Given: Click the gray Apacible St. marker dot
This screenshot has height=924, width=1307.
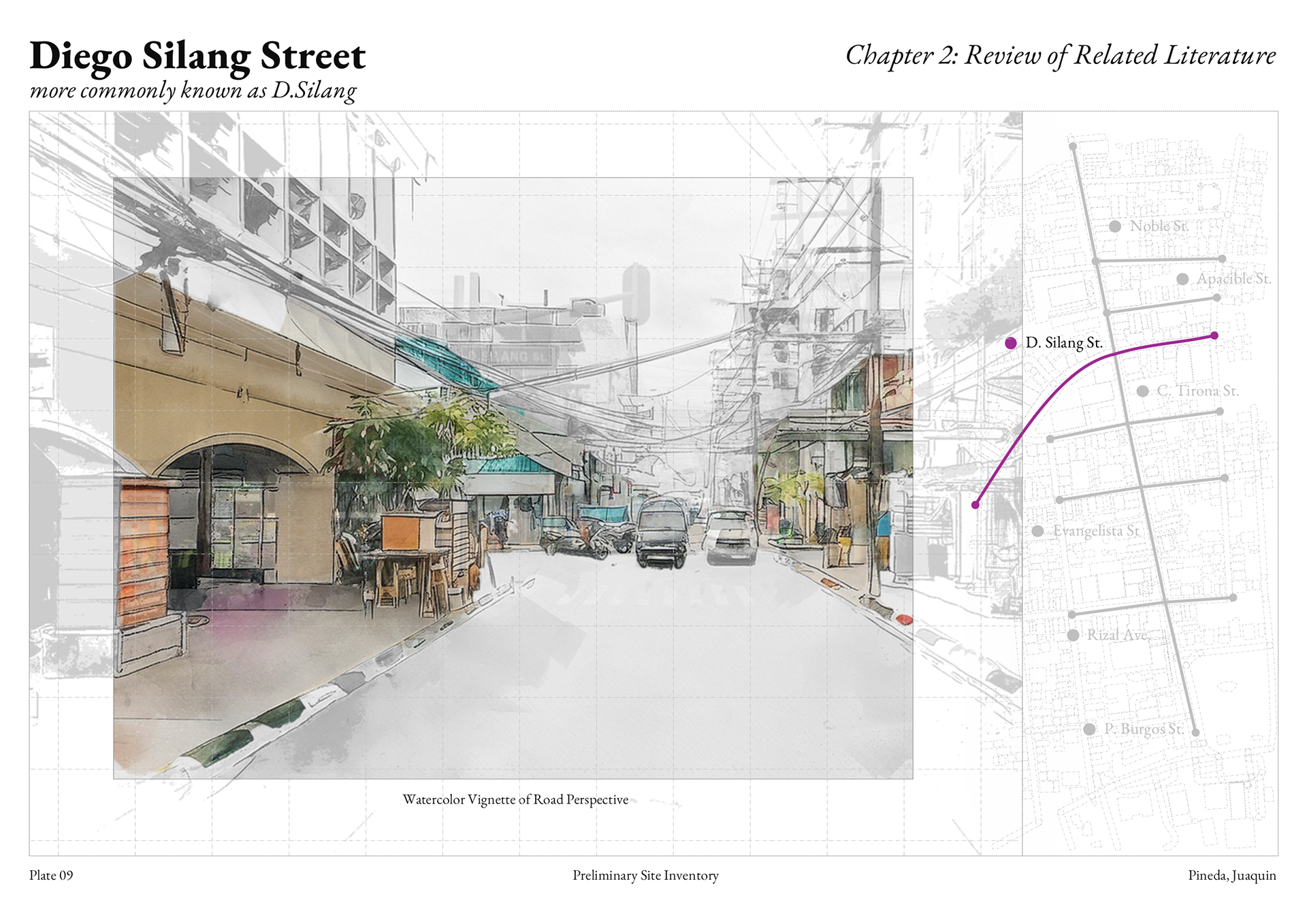Looking at the screenshot, I should 1182,280.
